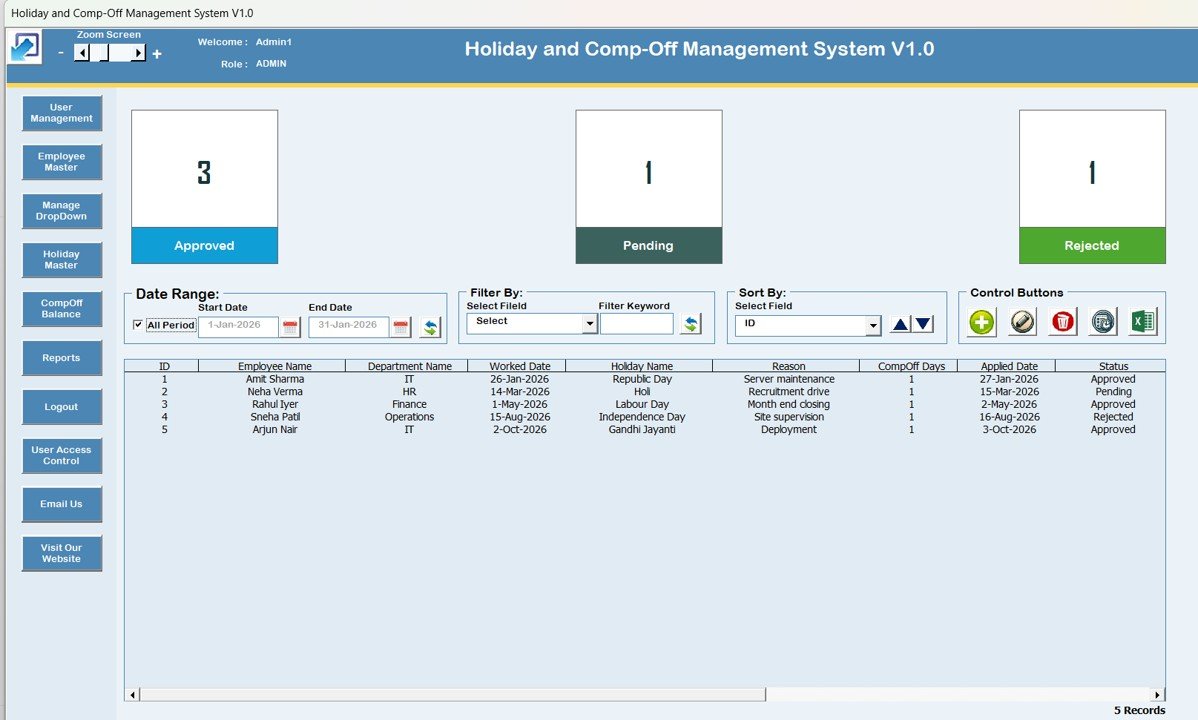This screenshot has width=1198, height=720.
Task: Click the application logo at top left
Action: click(23, 47)
